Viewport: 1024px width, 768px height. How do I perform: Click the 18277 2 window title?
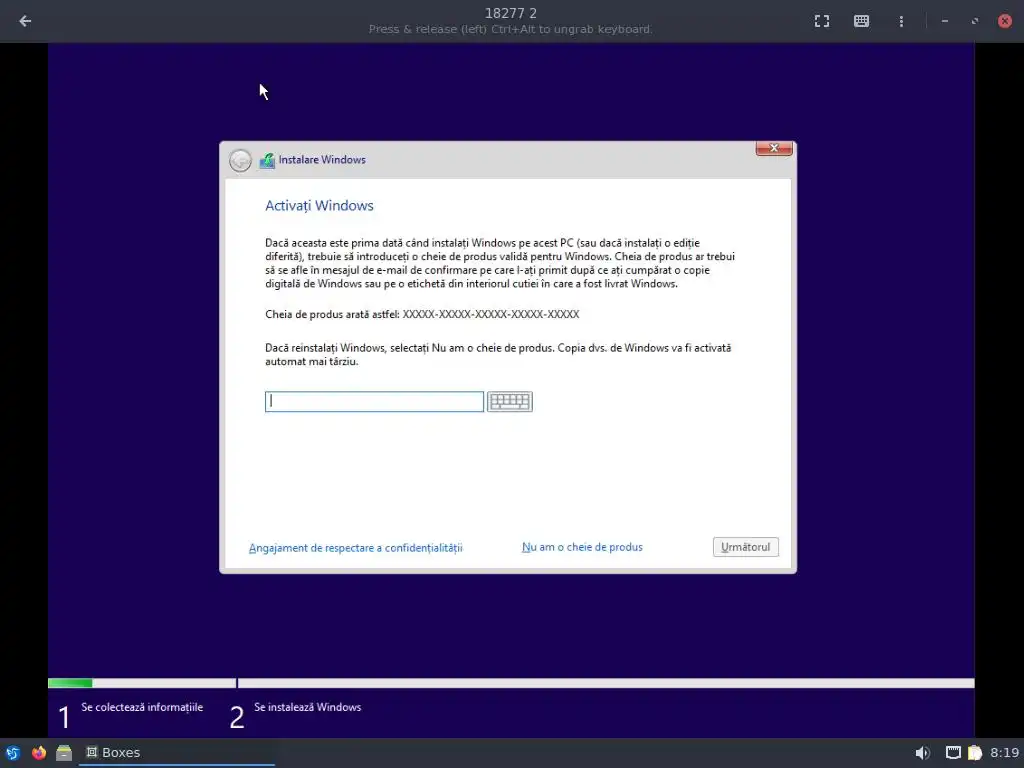[x=511, y=13]
